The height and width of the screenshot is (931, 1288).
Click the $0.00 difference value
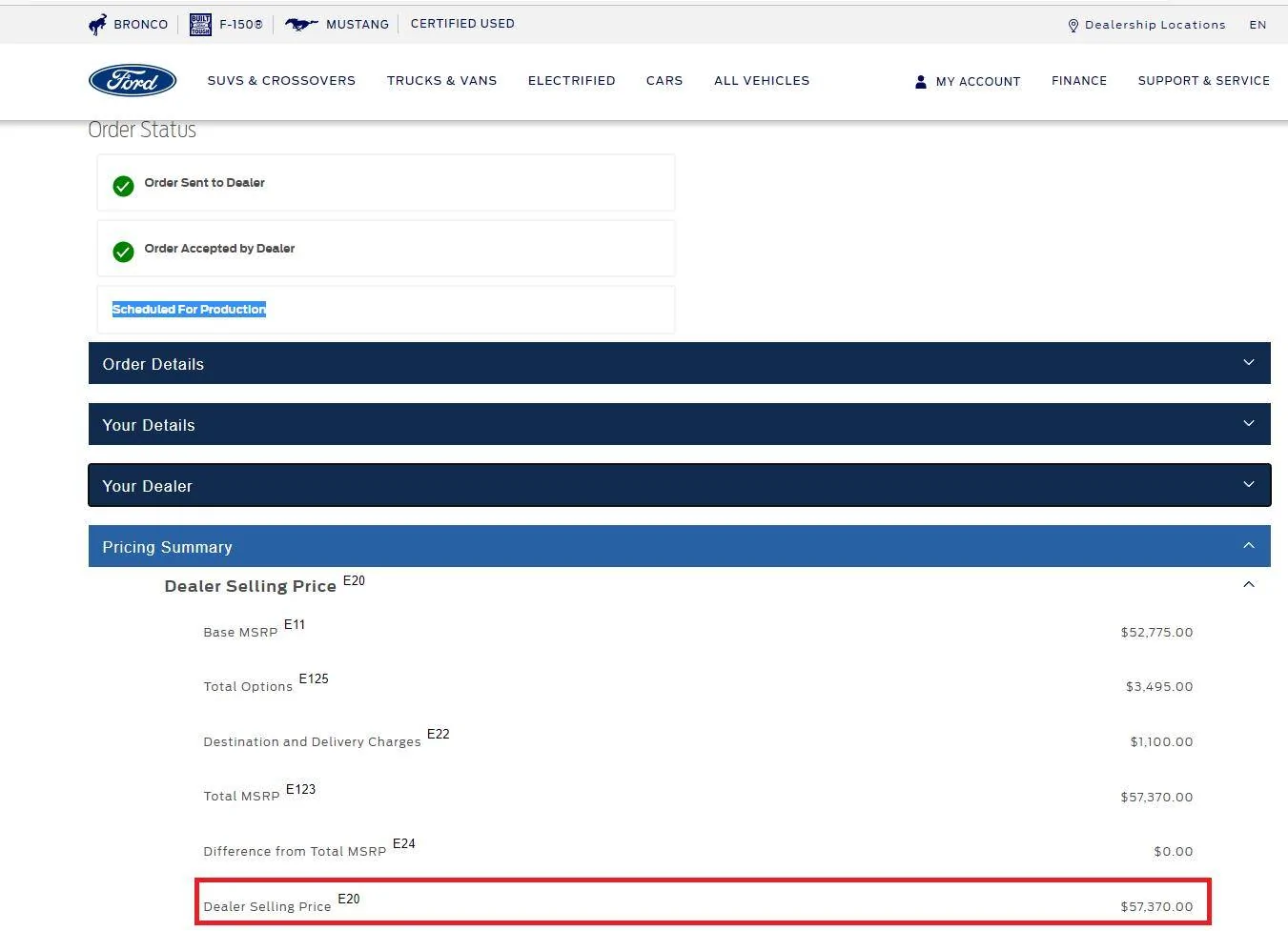1174,852
